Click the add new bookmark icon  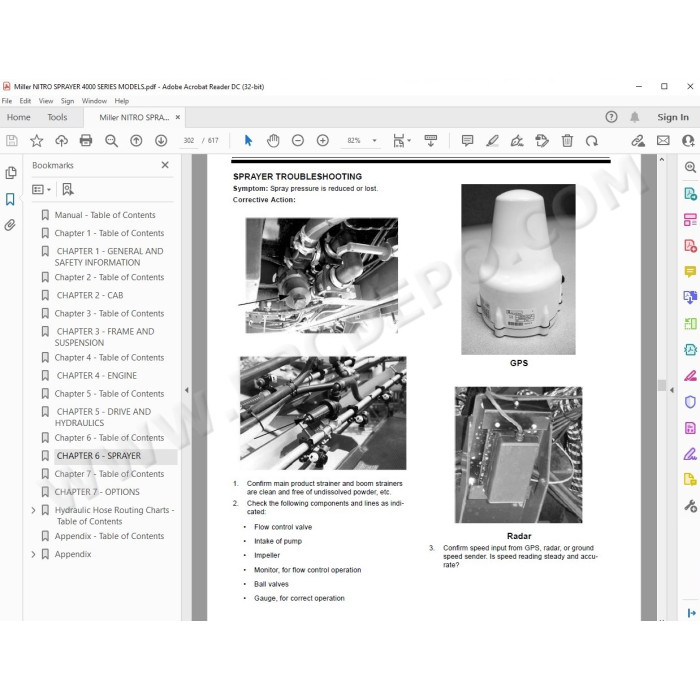coord(68,189)
